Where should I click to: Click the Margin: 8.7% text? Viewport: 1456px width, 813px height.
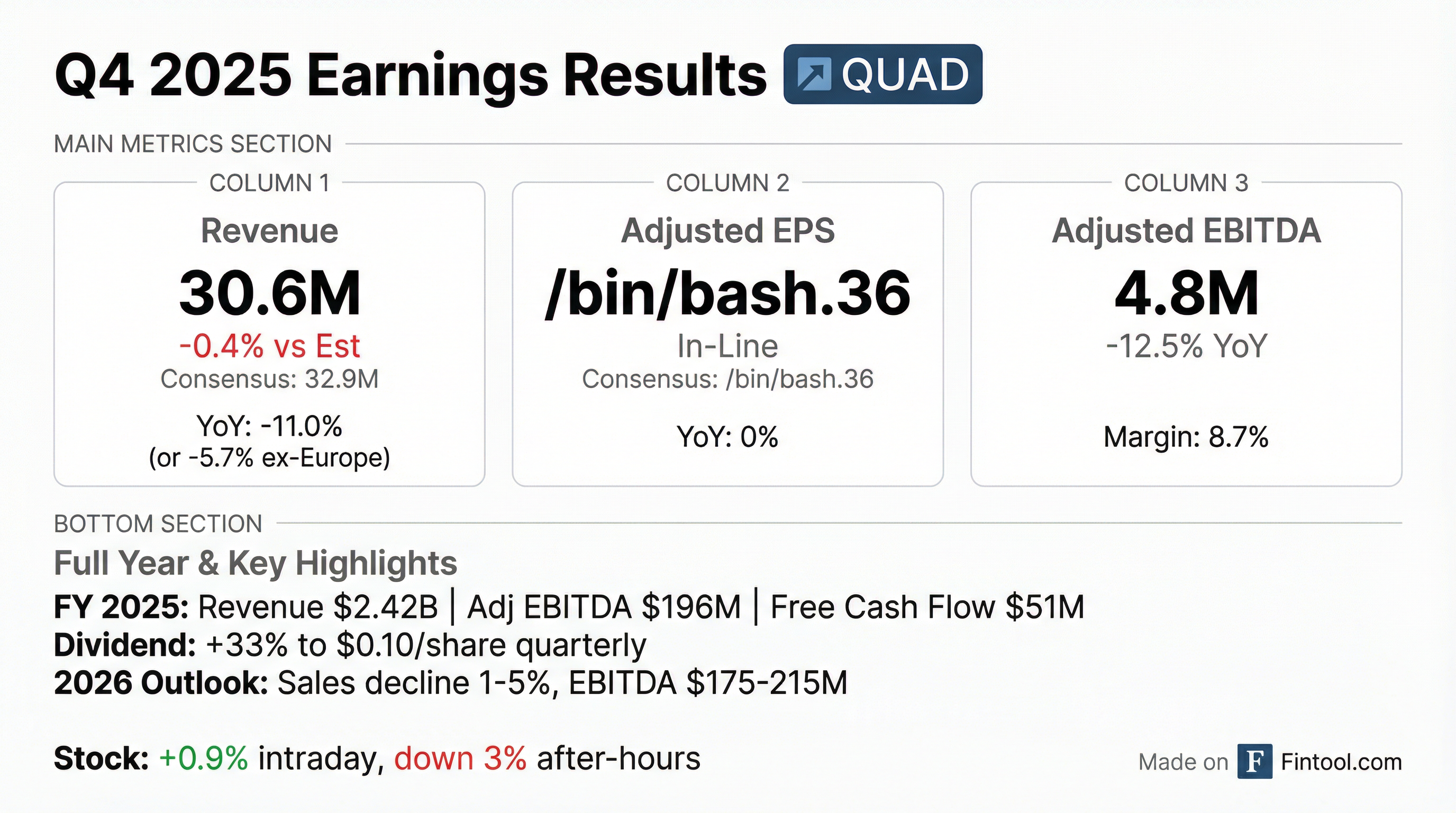[1186, 437]
